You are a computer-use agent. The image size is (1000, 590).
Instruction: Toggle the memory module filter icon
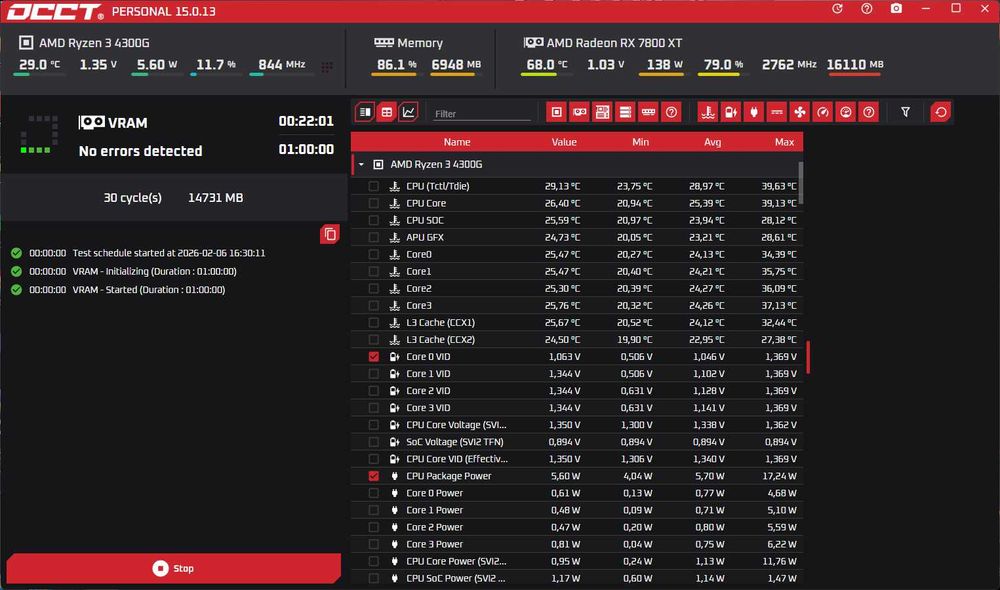[648, 112]
